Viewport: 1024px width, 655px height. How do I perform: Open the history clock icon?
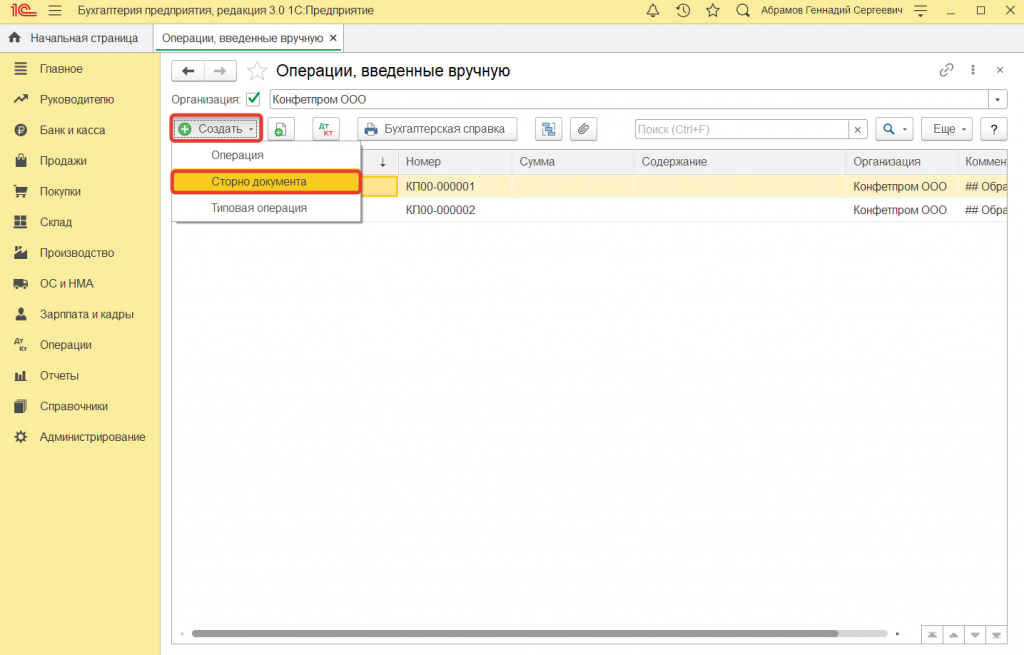[683, 10]
